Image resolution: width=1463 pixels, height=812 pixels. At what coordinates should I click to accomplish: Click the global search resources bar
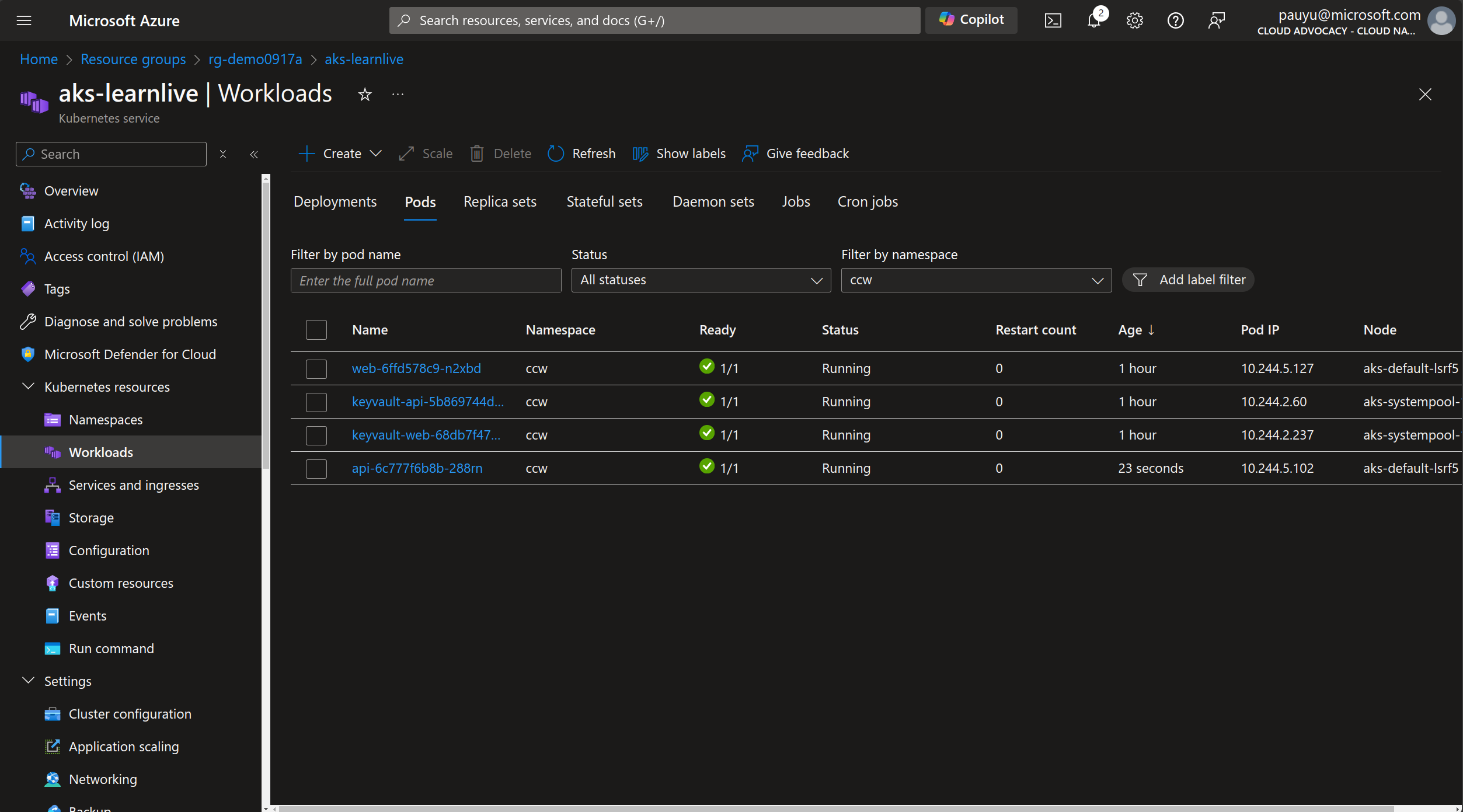pos(654,20)
